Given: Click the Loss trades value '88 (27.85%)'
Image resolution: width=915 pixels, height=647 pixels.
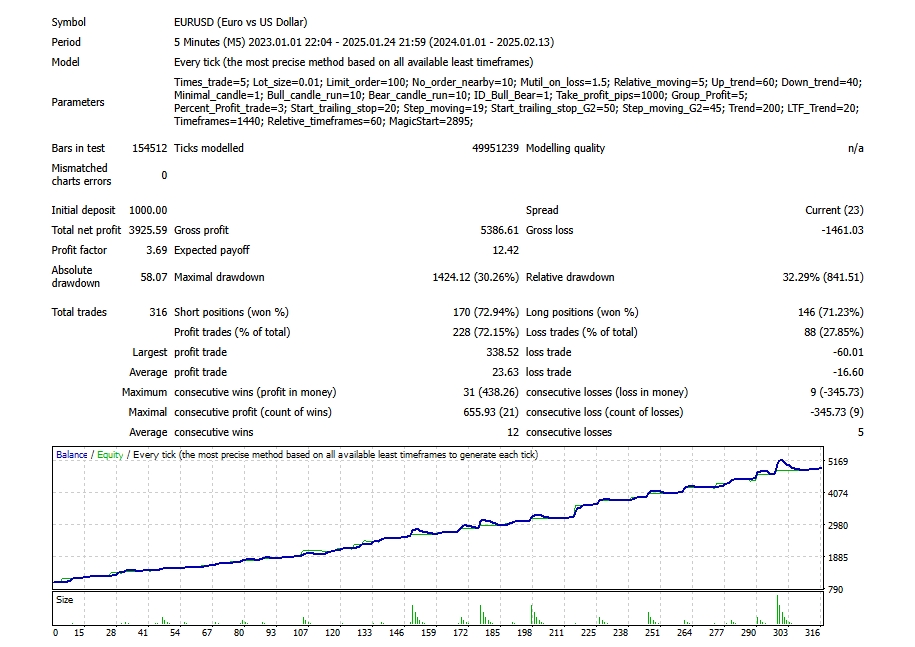Looking at the screenshot, I should (833, 332).
